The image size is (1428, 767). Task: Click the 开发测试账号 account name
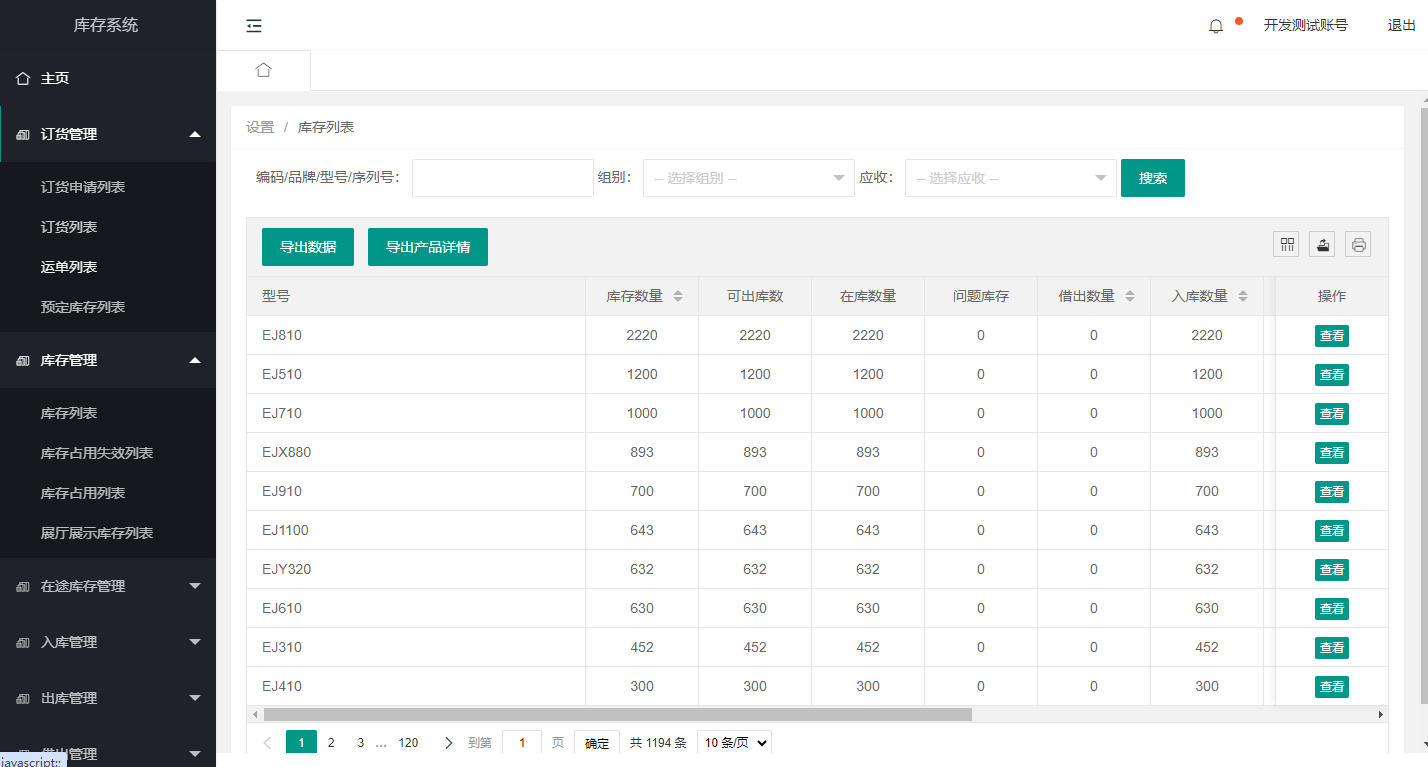1305,26
